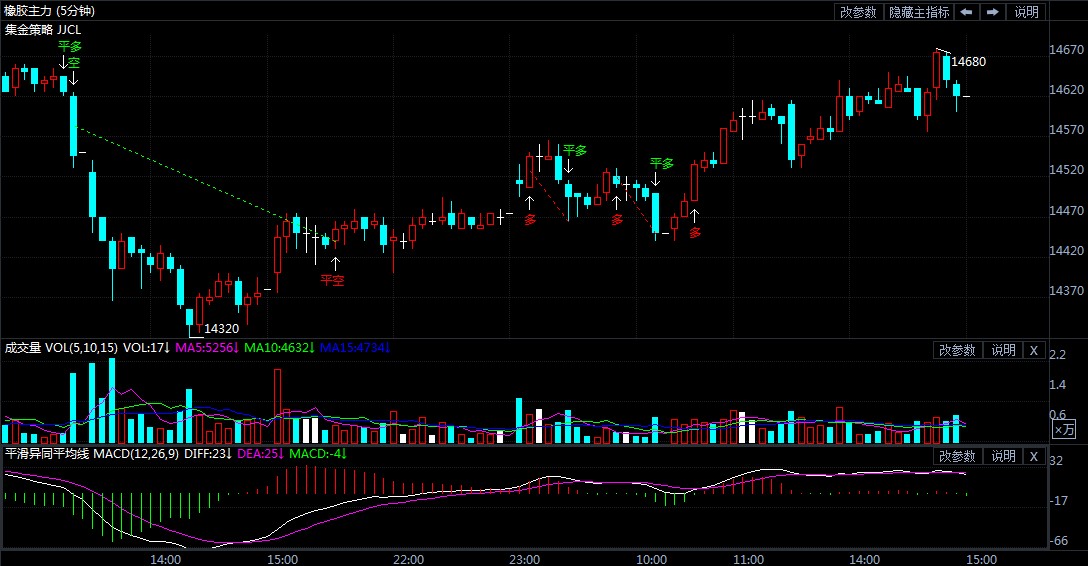
Task: Click the 平多 signal at top left
Action: [69, 46]
